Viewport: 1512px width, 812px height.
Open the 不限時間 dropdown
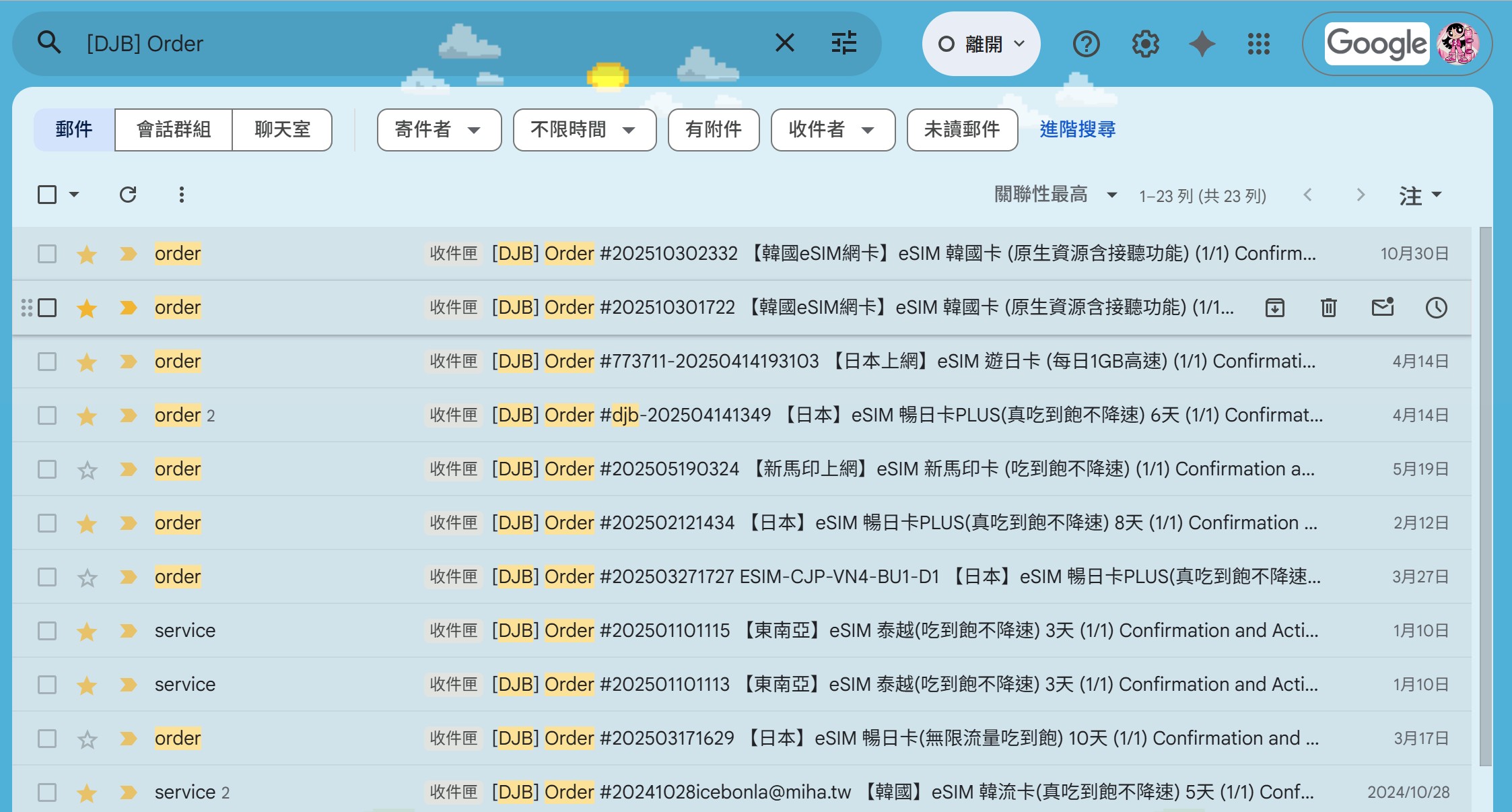(x=584, y=129)
